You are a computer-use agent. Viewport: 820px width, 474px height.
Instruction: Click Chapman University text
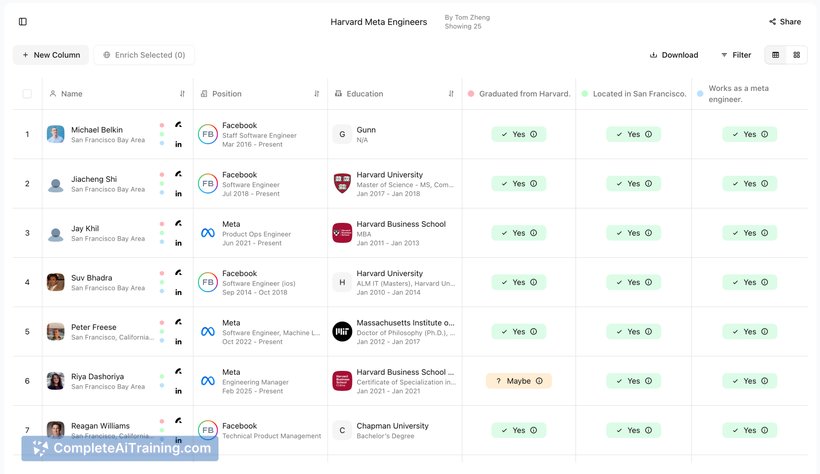click(x=392, y=426)
